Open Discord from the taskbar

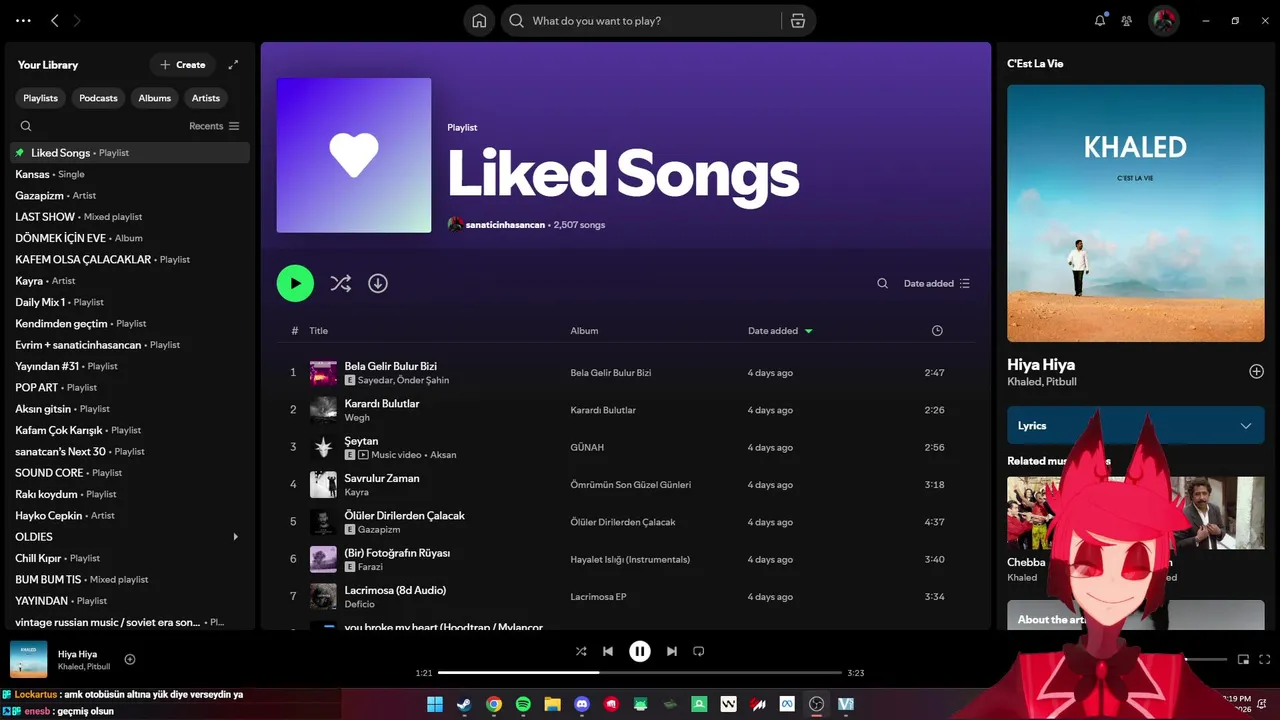[x=582, y=704]
